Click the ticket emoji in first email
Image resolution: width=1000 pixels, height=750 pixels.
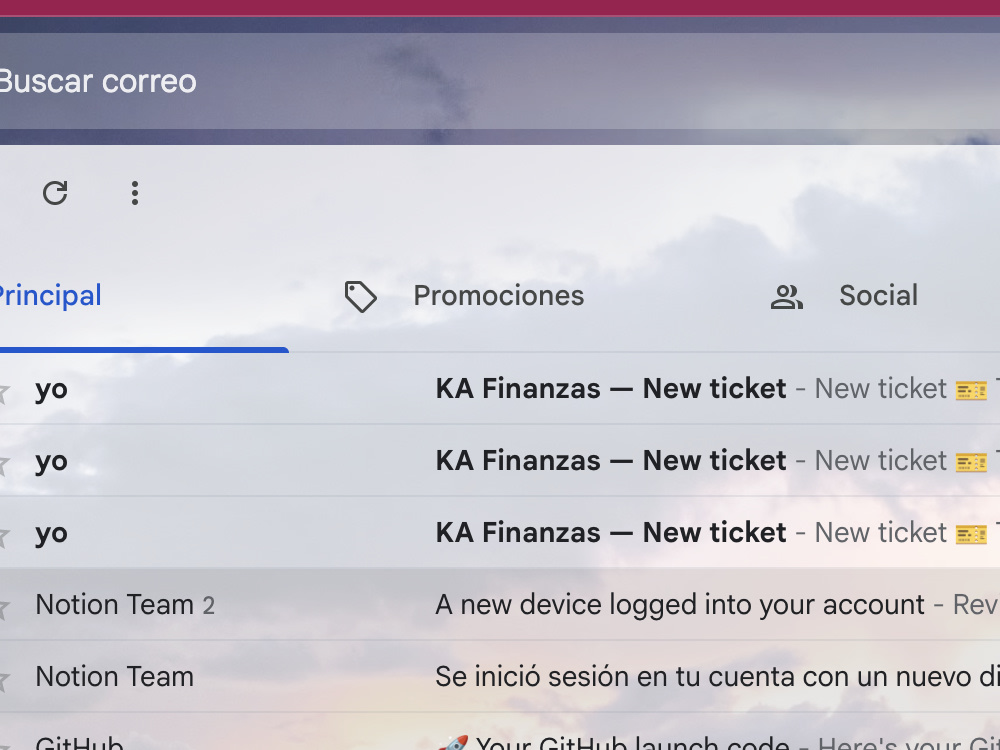pyautogui.click(x=971, y=390)
